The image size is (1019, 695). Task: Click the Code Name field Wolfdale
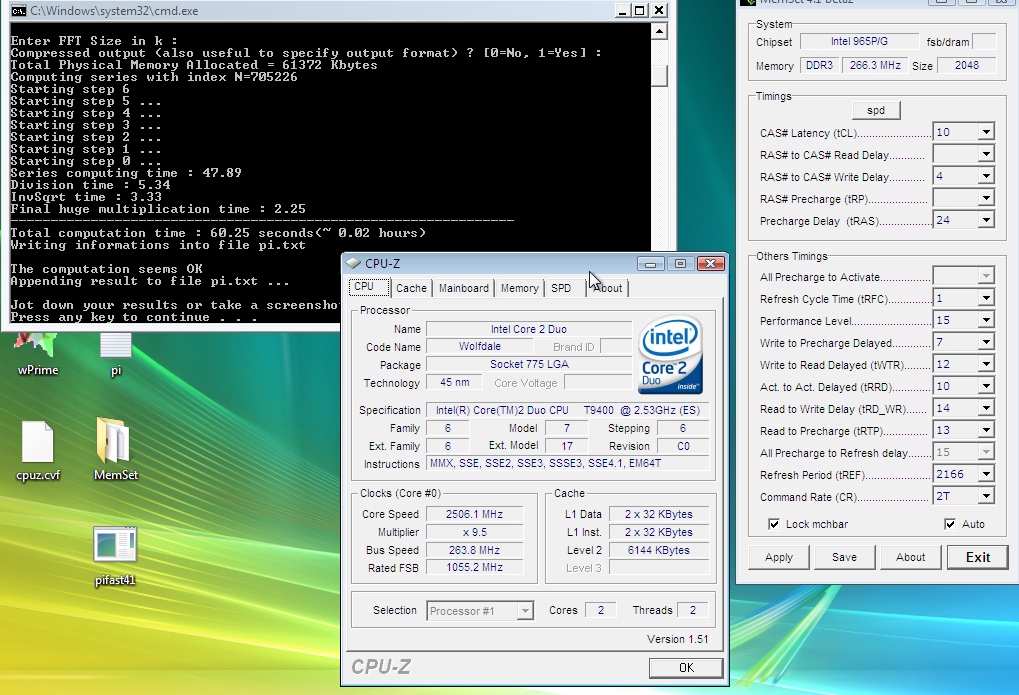(x=480, y=347)
